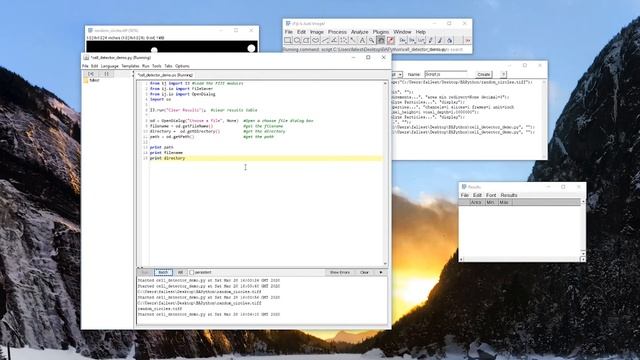The image size is (640, 360).
Task: Open the Help menu in Fiji
Action: [x=421, y=32]
